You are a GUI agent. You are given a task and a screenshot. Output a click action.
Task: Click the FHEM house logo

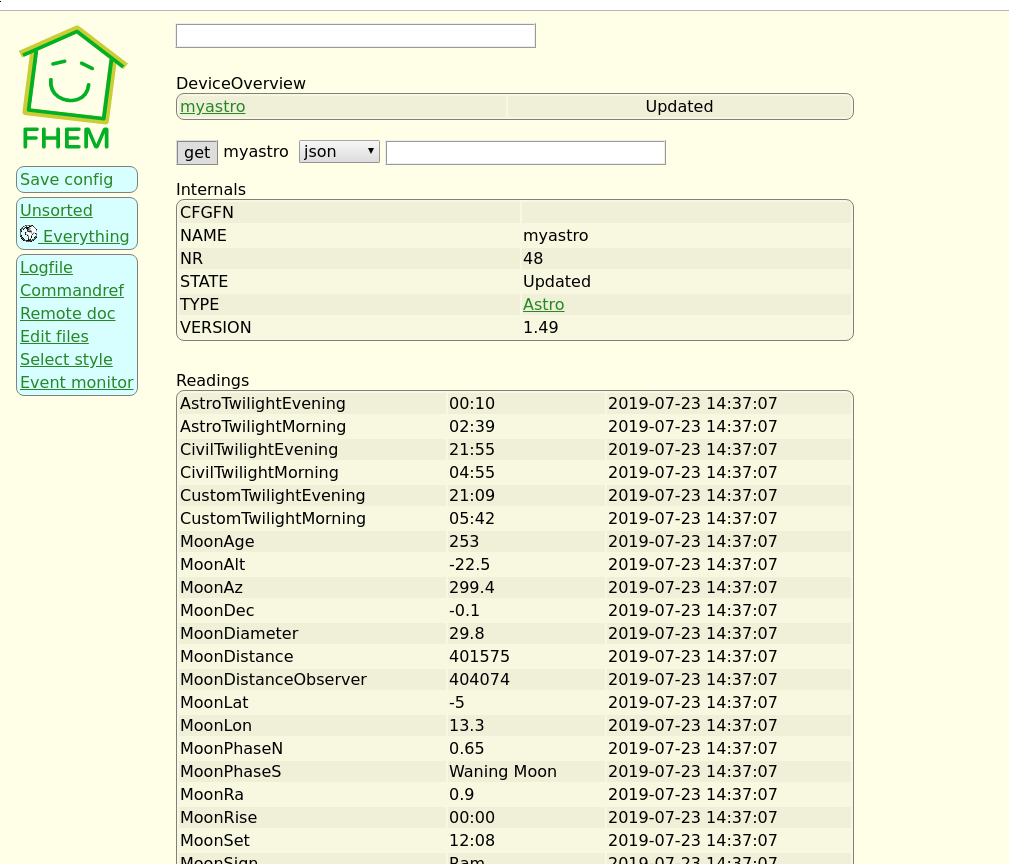click(x=72, y=88)
